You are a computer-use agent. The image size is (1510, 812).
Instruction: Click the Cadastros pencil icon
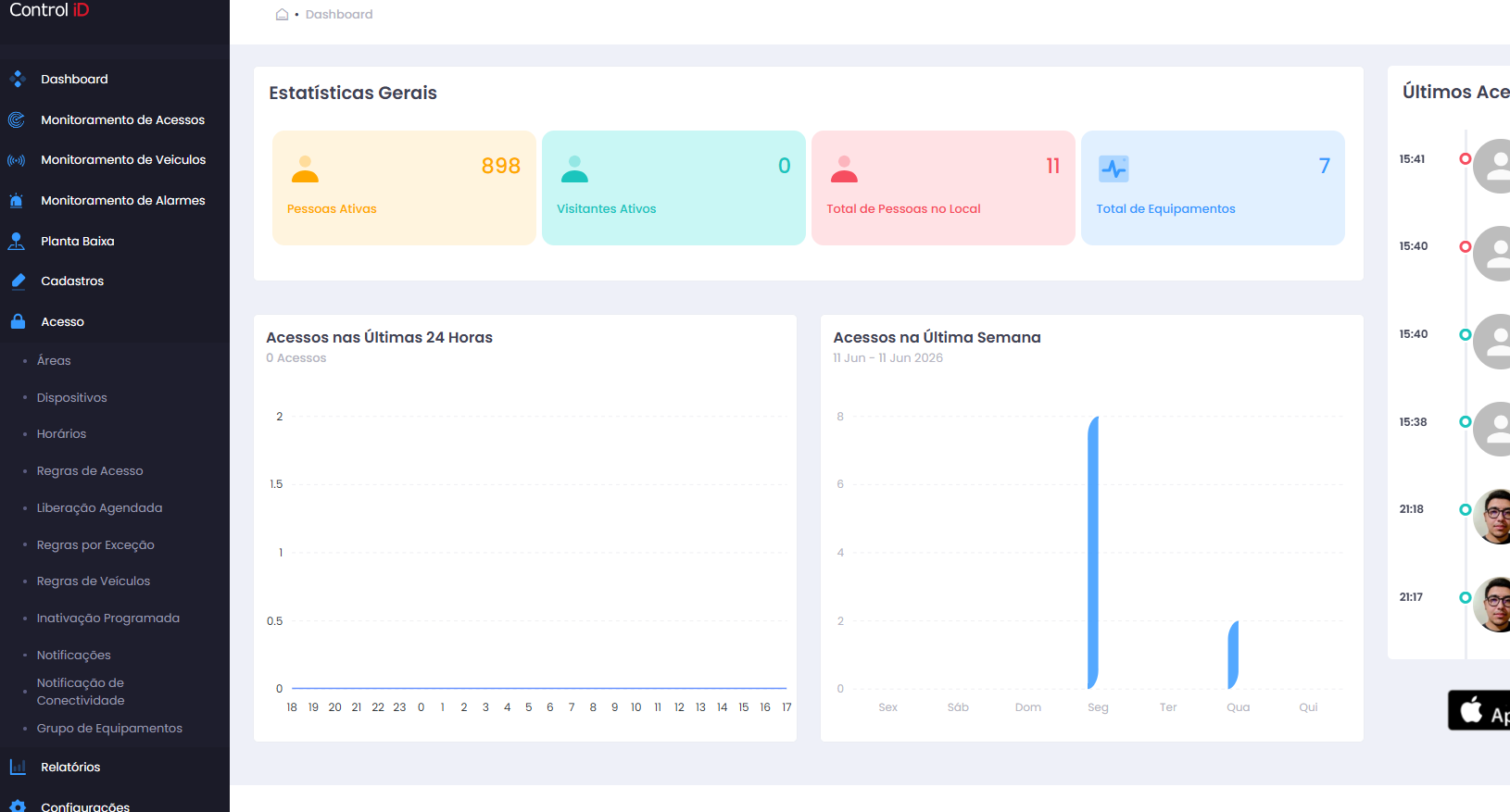[18, 281]
